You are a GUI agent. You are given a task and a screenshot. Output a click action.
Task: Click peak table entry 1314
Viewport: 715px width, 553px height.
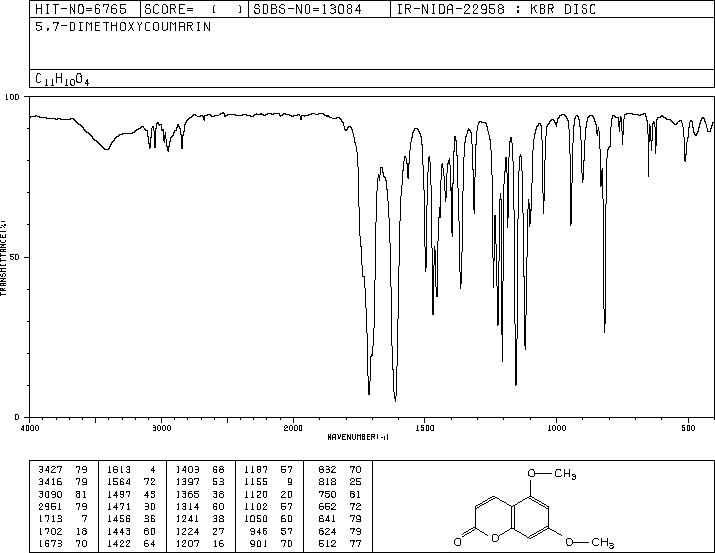[x=187, y=506]
